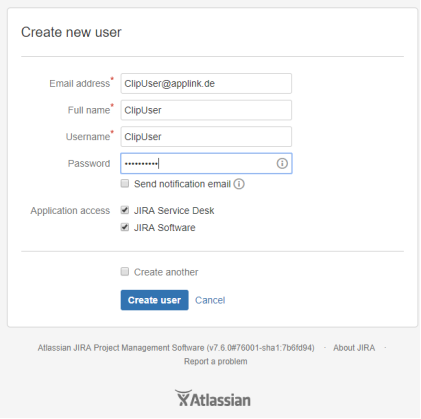421x419 pixels.
Task: Open the About JIRA link
Action: pyautogui.click(x=354, y=348)
